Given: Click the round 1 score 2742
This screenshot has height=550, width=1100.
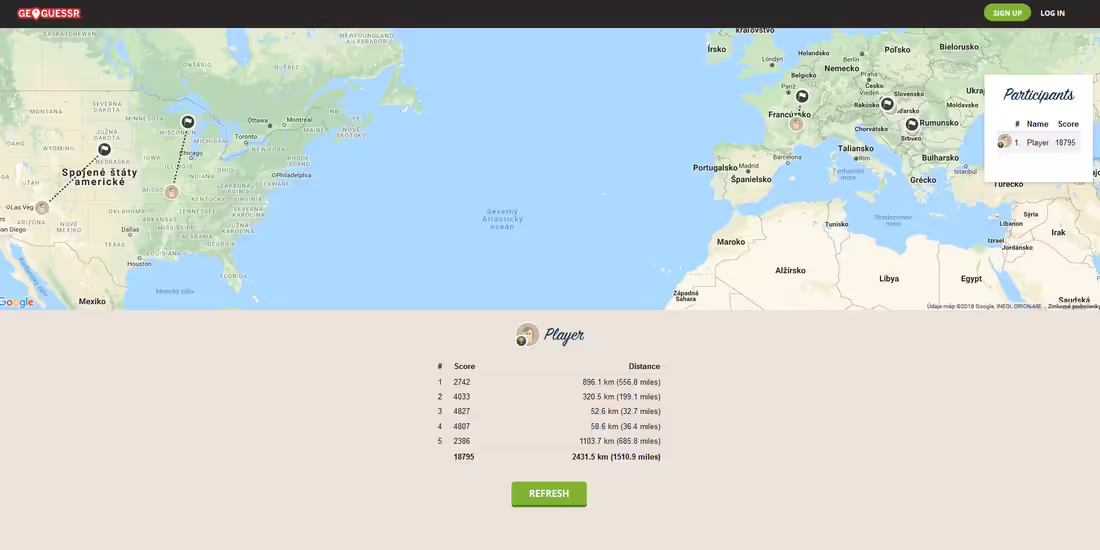Looking at the screenshot, I should [462, 382].
